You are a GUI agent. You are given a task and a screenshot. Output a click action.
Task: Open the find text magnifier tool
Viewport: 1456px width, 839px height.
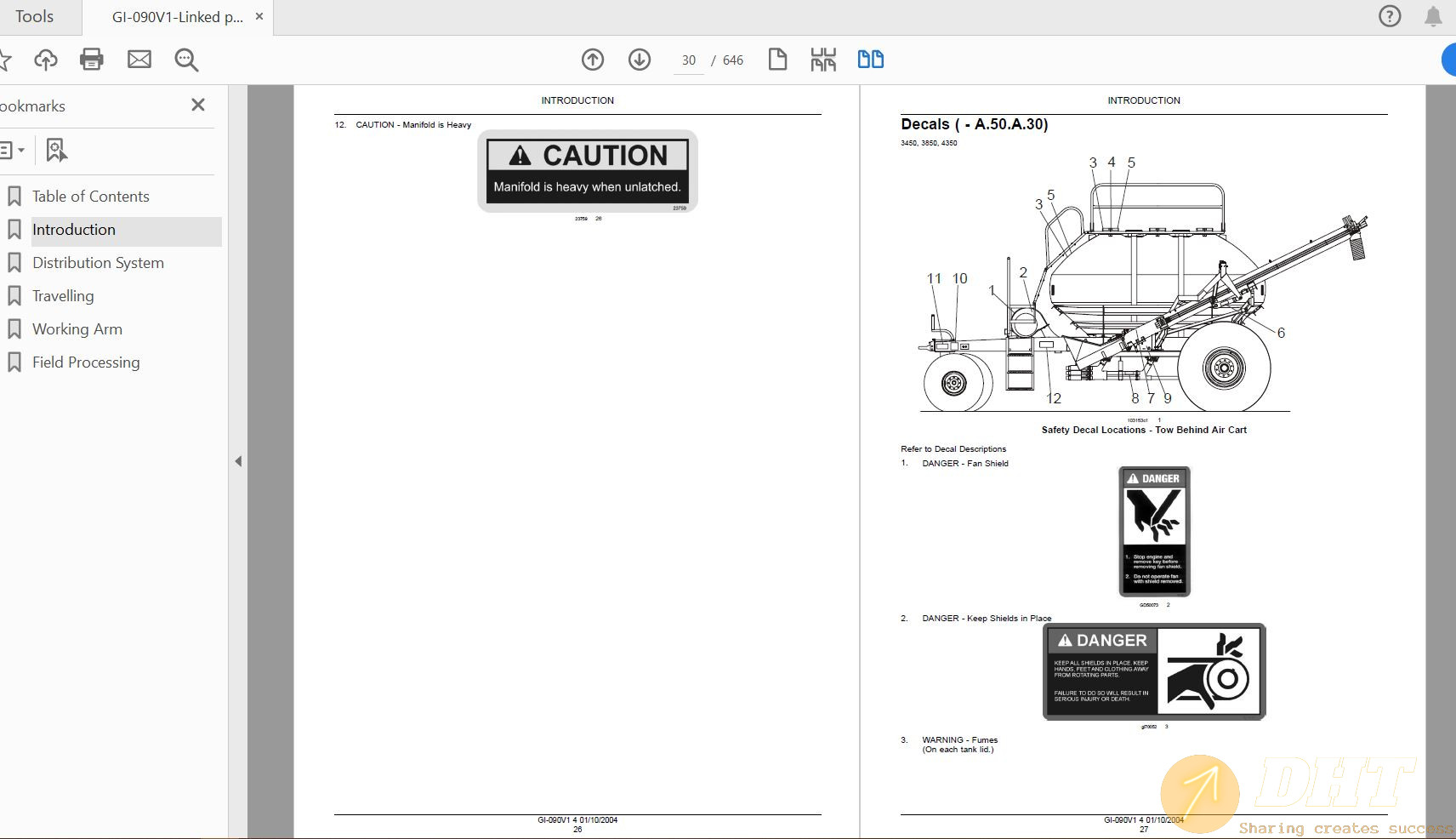pyautogui.click(x=186, y=60)
